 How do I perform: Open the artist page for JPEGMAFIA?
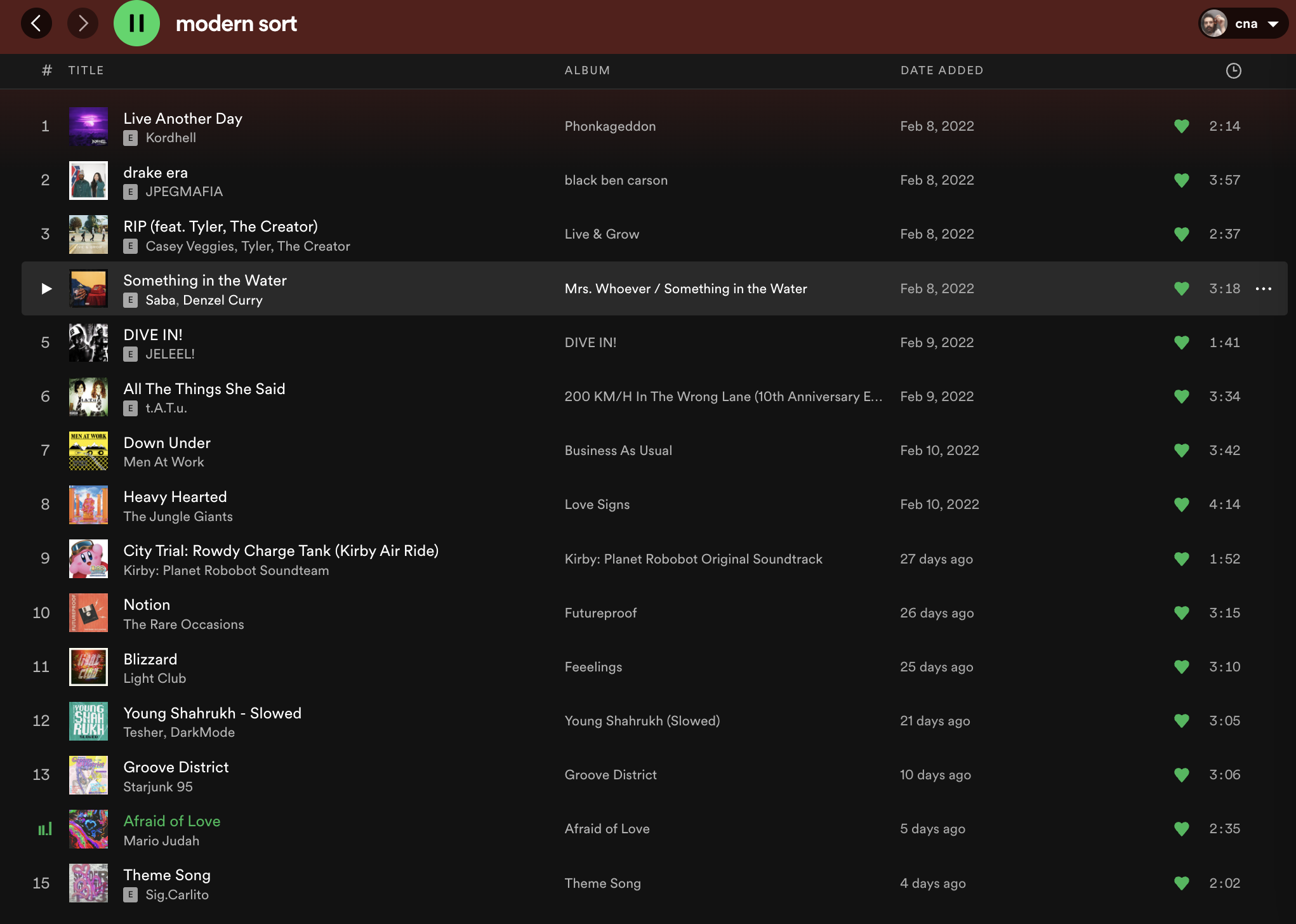click(183, 192)
